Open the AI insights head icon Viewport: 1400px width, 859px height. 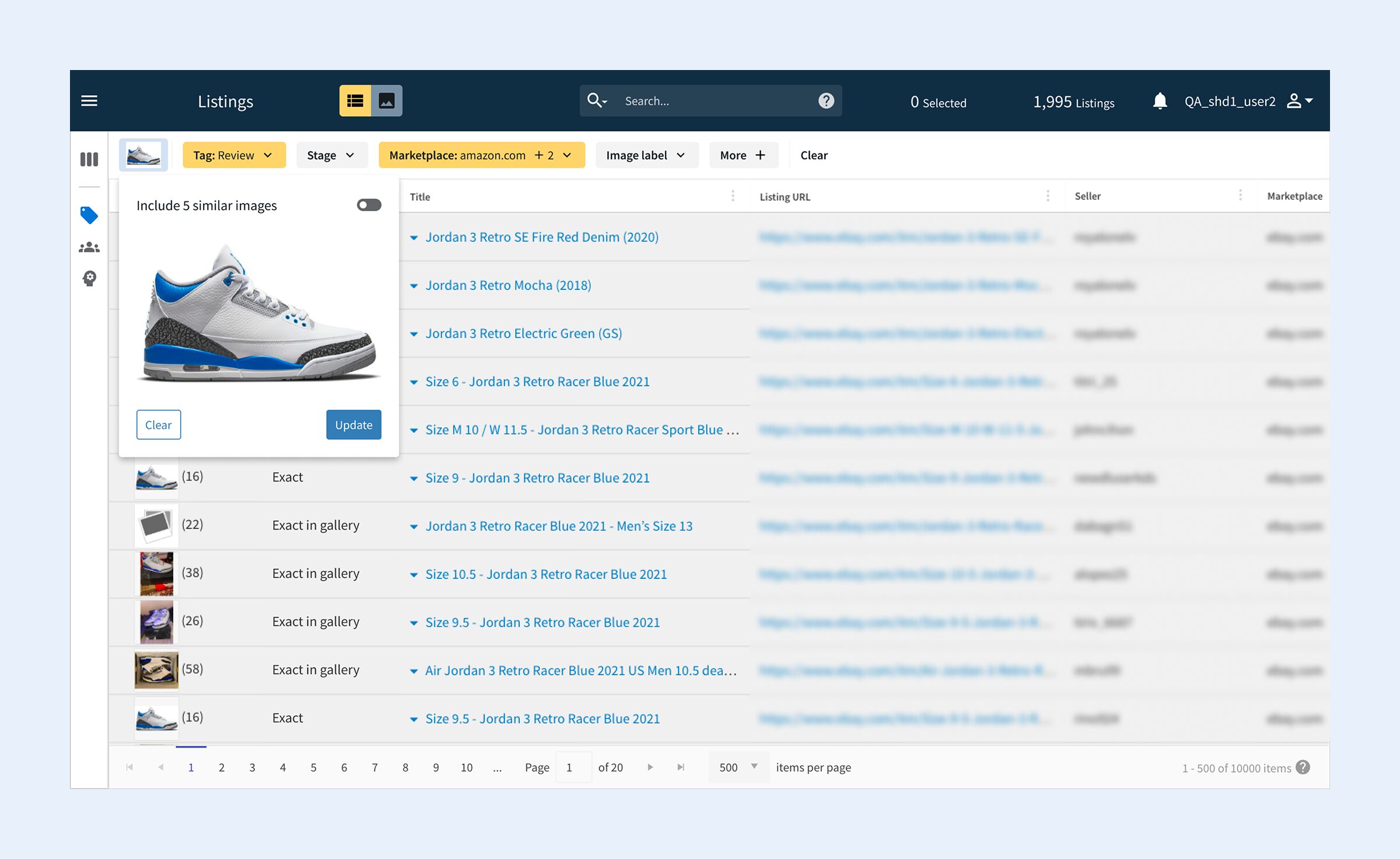tap(89, 278)
